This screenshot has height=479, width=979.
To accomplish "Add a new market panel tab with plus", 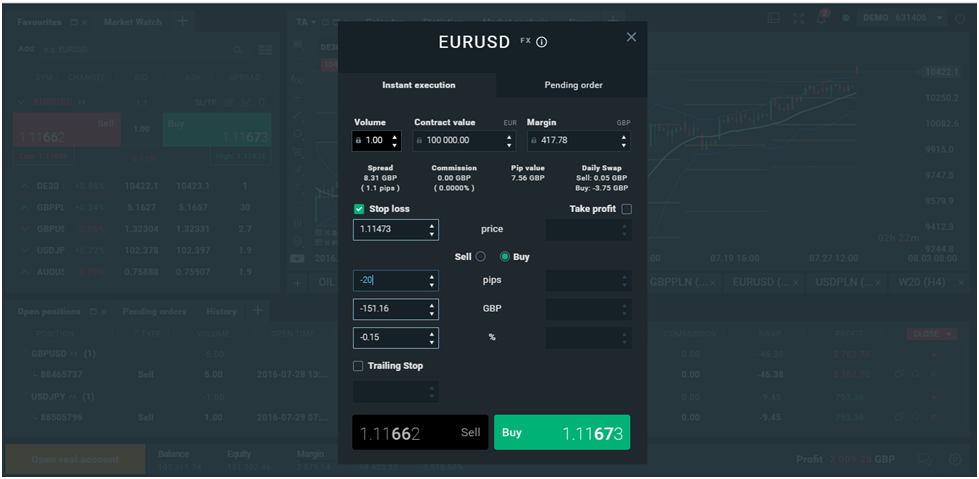I will 182,21.
